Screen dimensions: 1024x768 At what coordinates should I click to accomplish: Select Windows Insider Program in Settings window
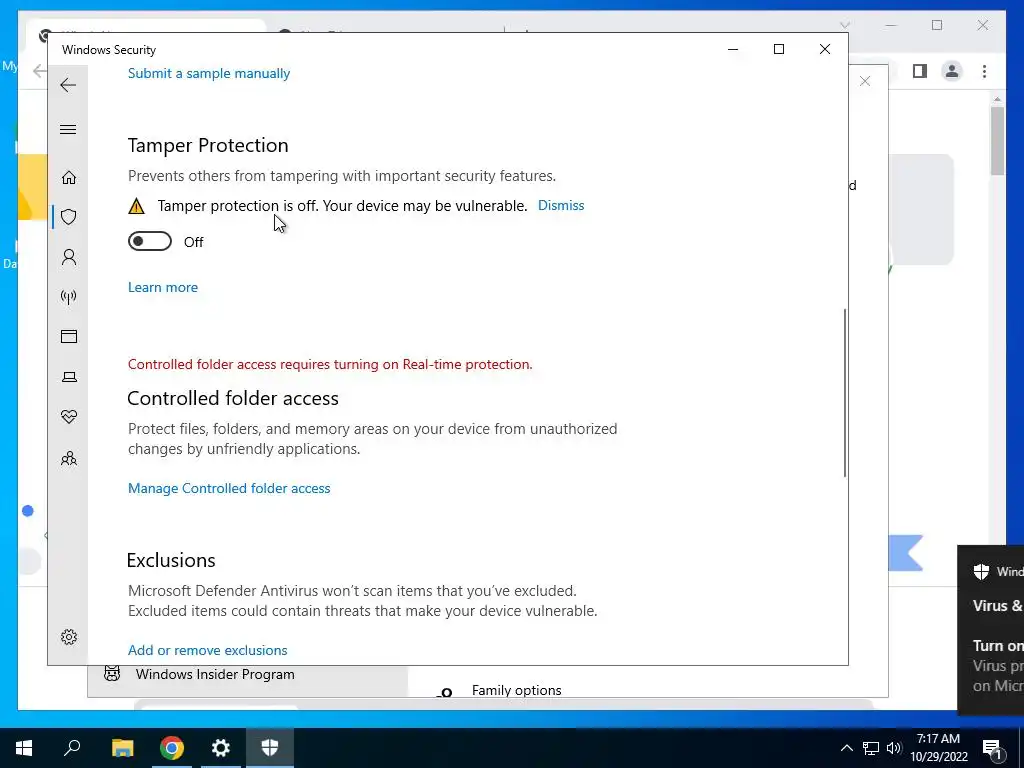215,674
